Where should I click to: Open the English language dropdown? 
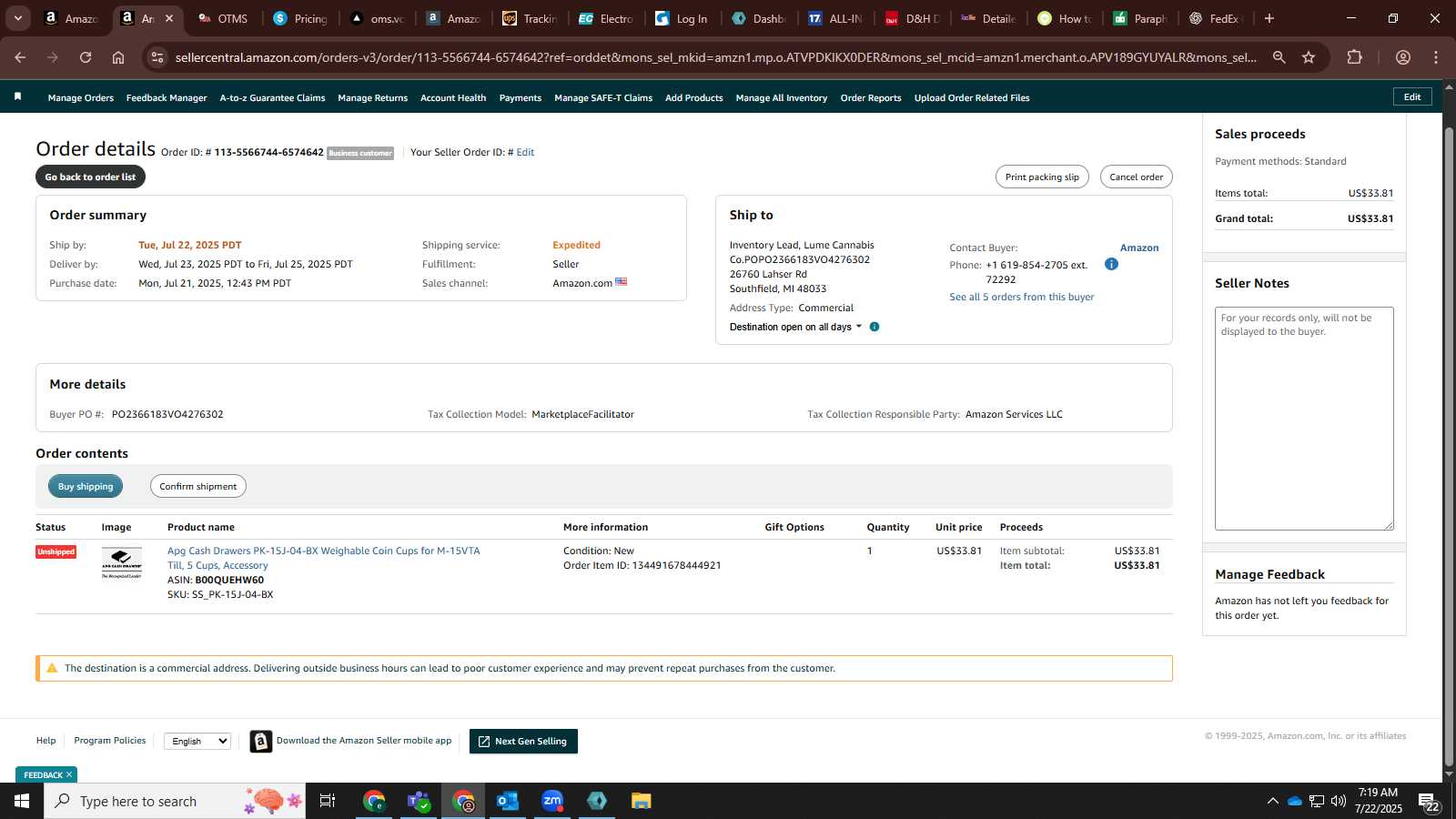coord(197,741)
